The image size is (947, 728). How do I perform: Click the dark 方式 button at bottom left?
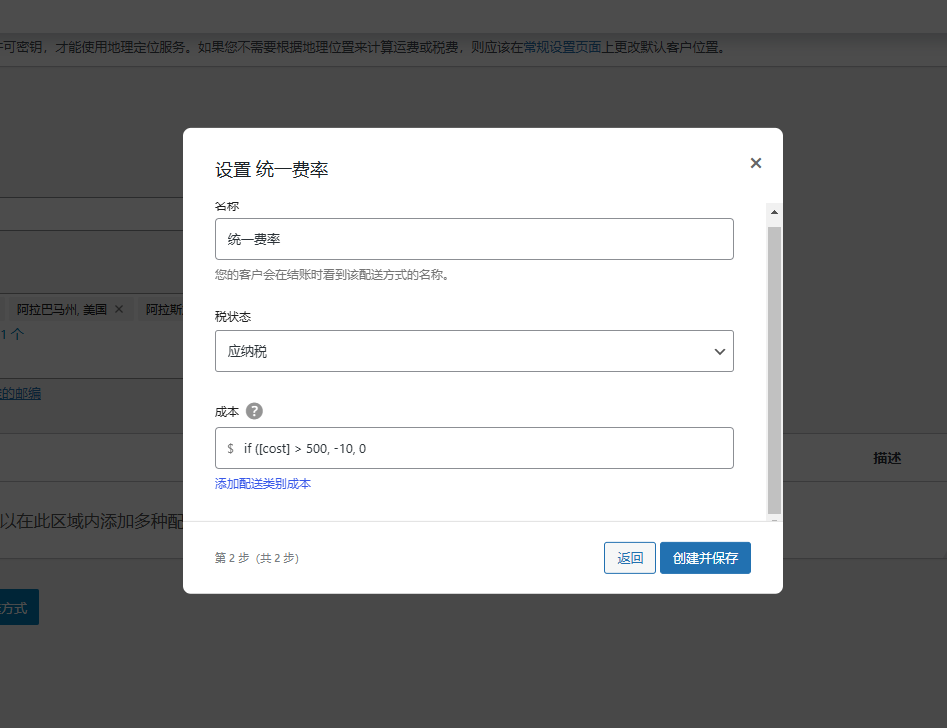pos(17,606)
